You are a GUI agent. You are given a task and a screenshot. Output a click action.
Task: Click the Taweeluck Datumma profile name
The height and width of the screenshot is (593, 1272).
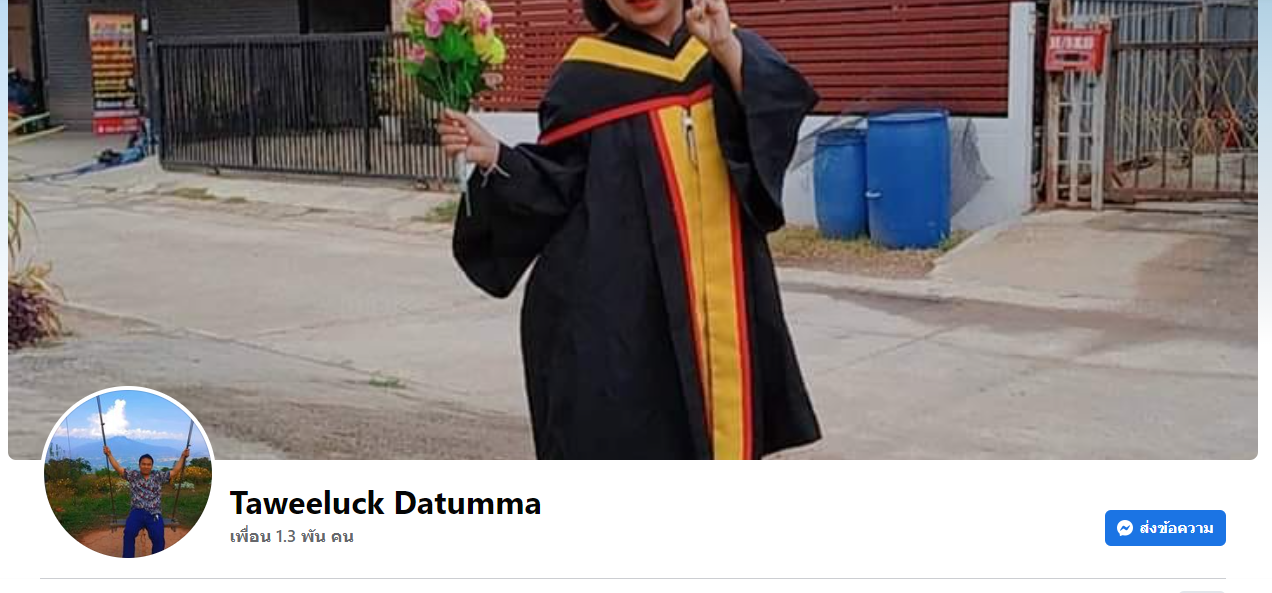point(385,503)
